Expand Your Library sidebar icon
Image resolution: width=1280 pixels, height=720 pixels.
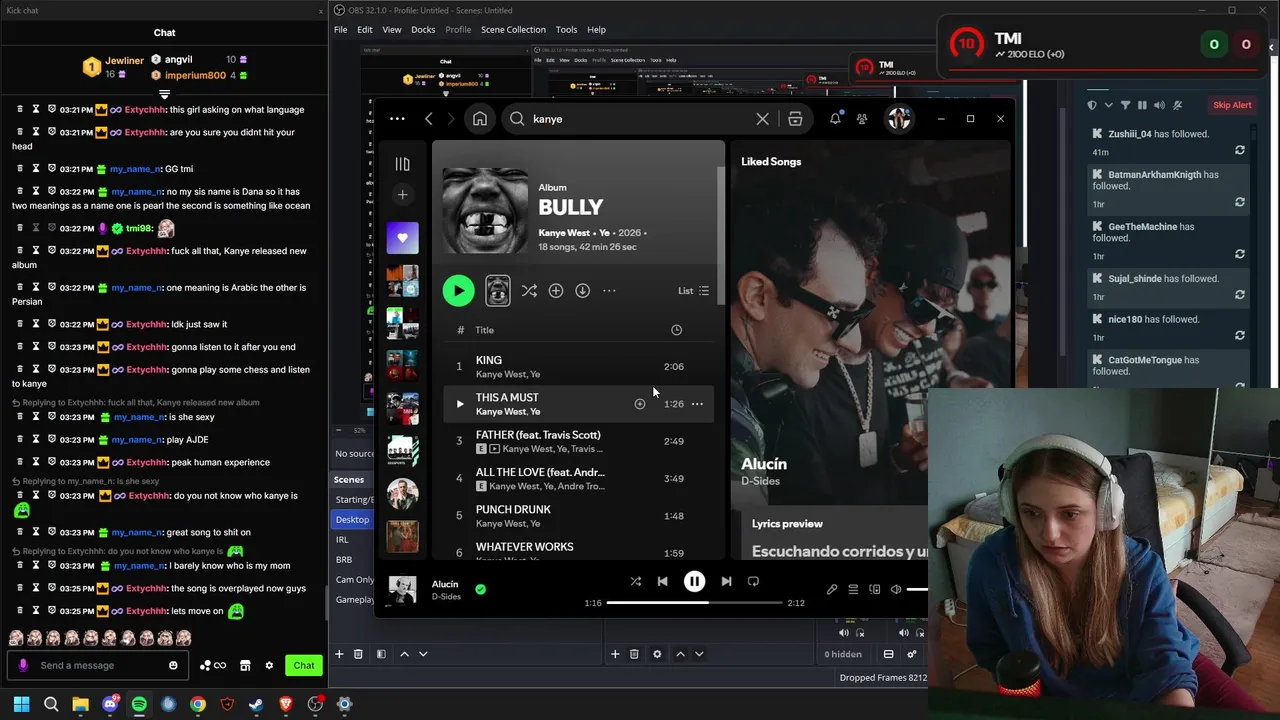(x=402, y=164)
